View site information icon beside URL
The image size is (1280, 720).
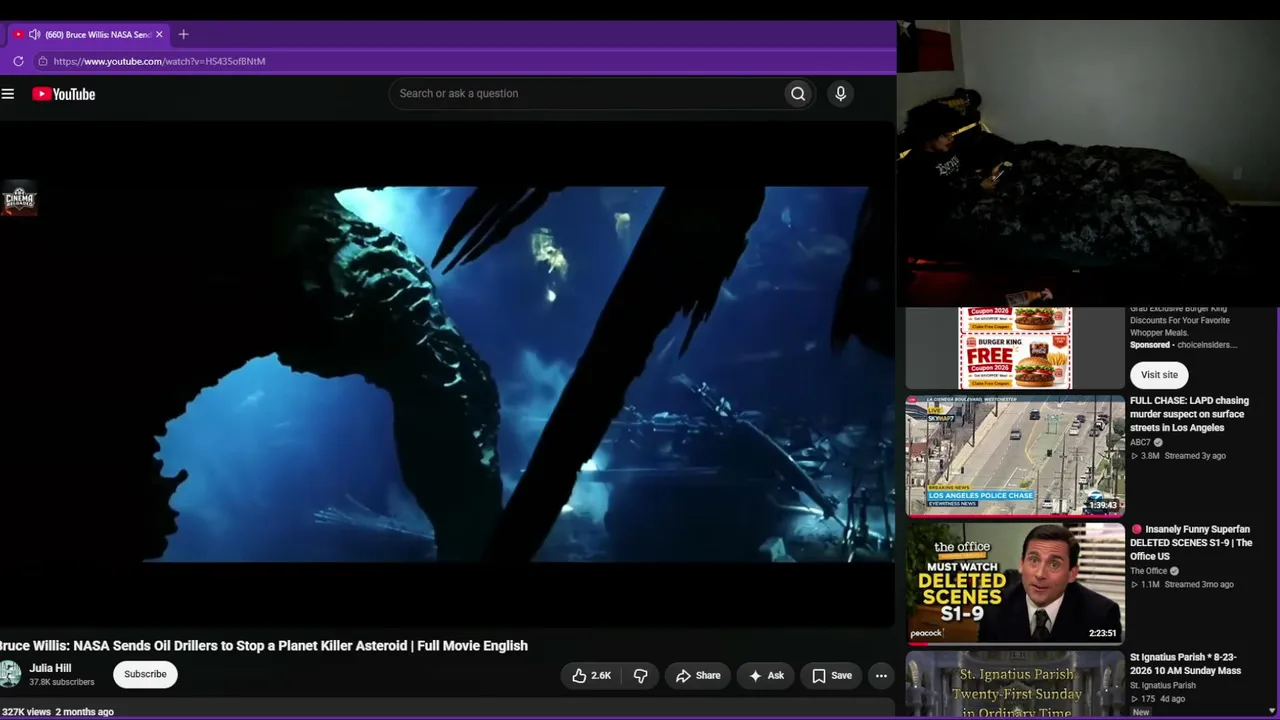click(x=42, y=61)
